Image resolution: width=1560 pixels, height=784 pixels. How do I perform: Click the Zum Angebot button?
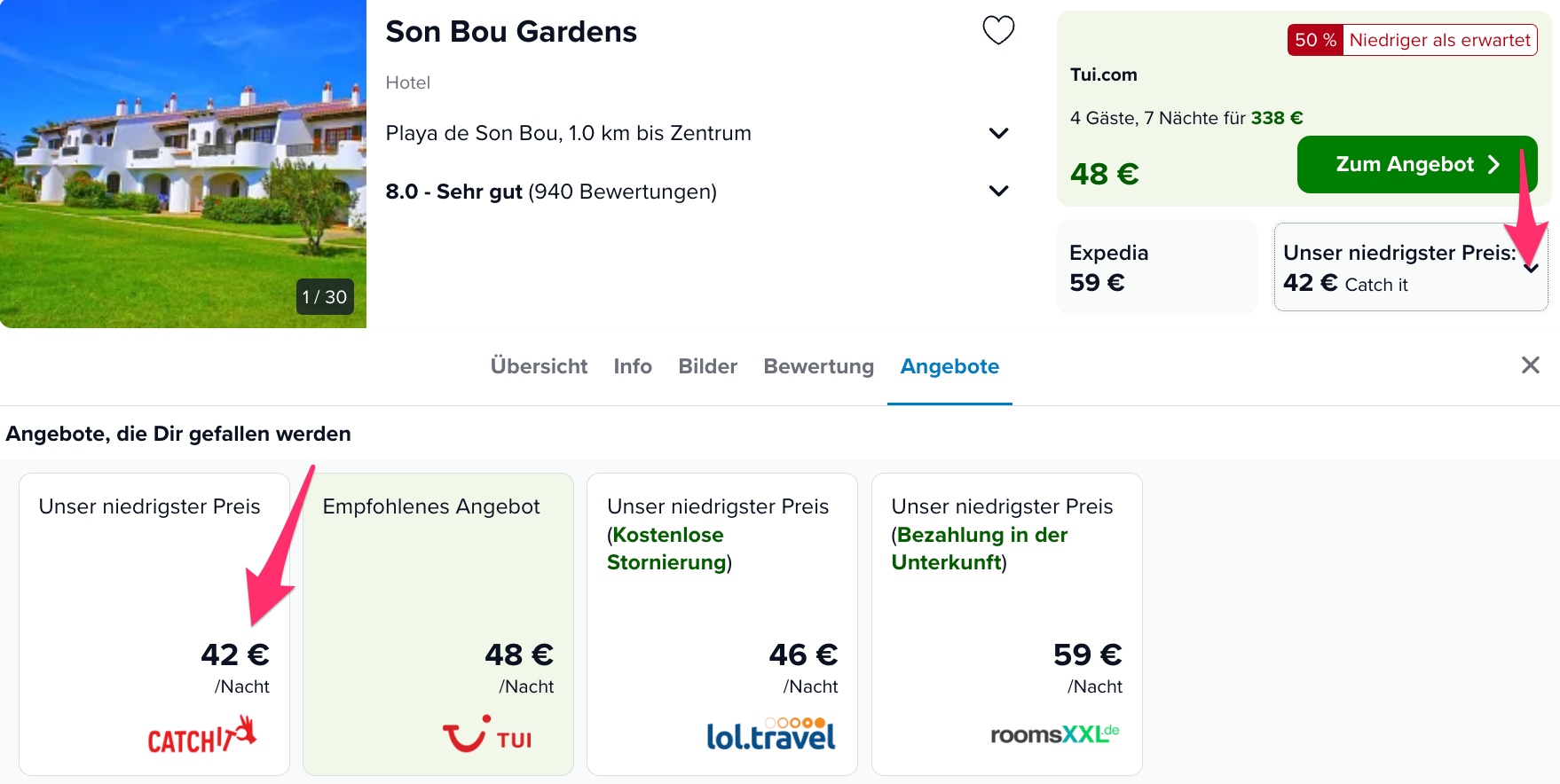pos(1417,164)
